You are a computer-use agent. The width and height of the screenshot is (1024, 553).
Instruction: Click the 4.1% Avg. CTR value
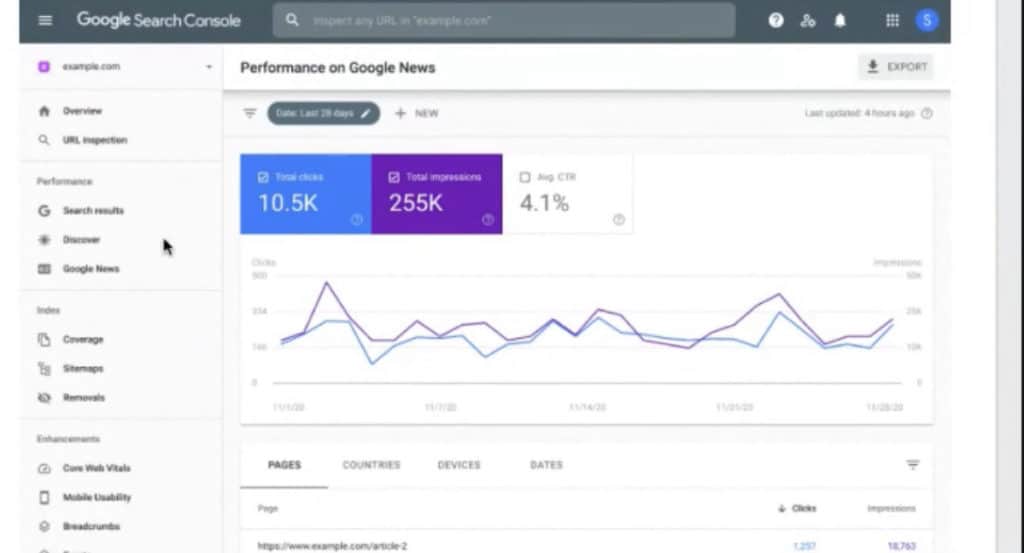544,204
